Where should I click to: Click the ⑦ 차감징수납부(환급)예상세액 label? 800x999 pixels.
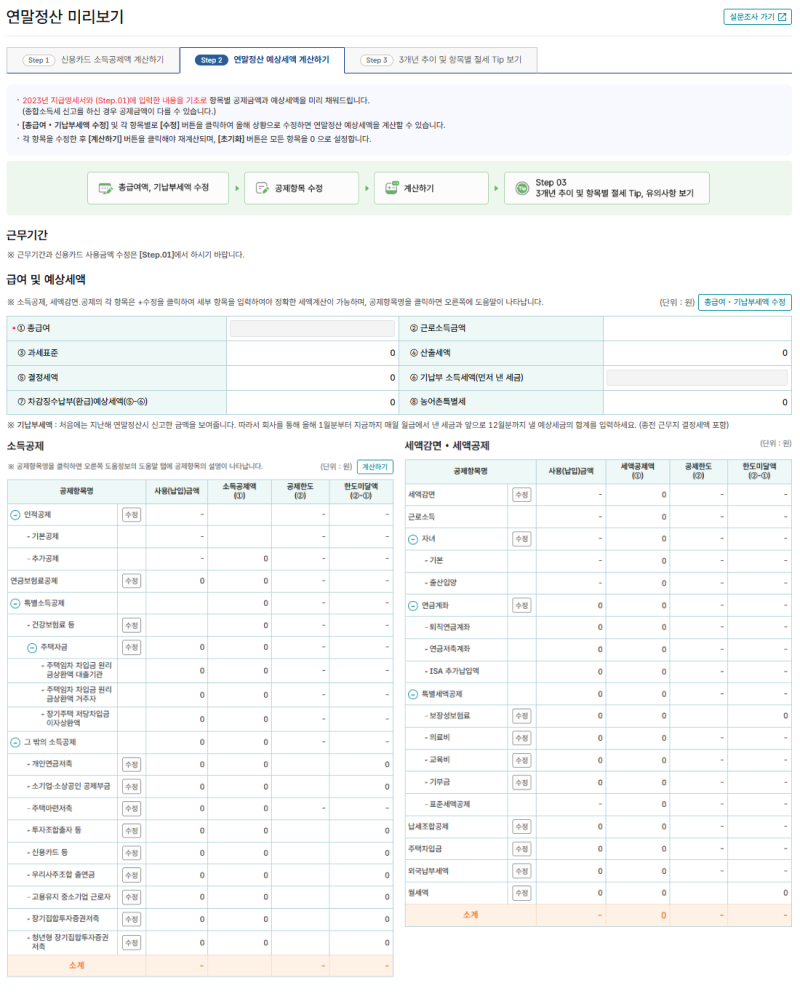click(82, 402)
